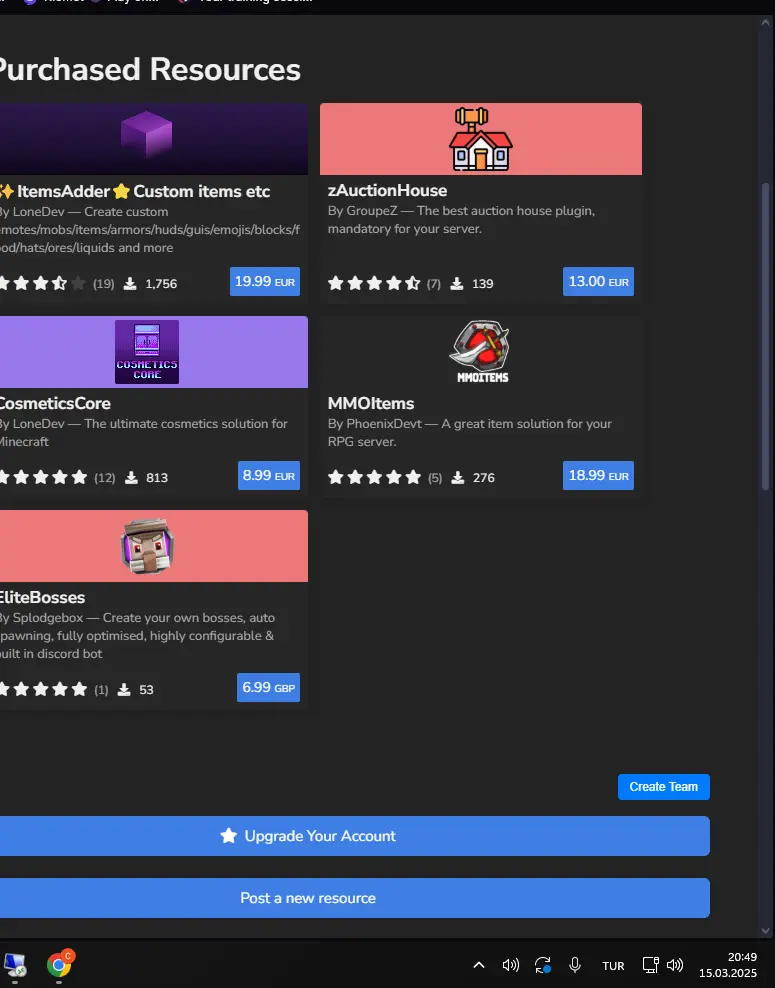Click the (5) review count

[435, 478]
